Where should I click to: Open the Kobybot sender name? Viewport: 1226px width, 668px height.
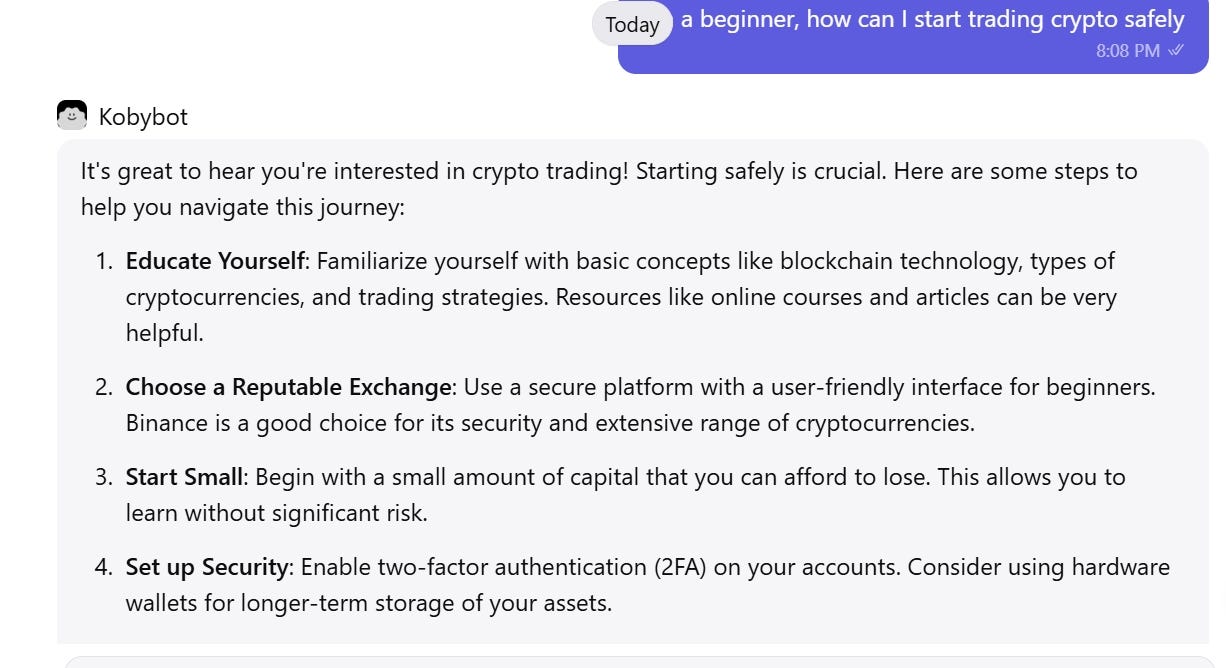coord(143,117)
